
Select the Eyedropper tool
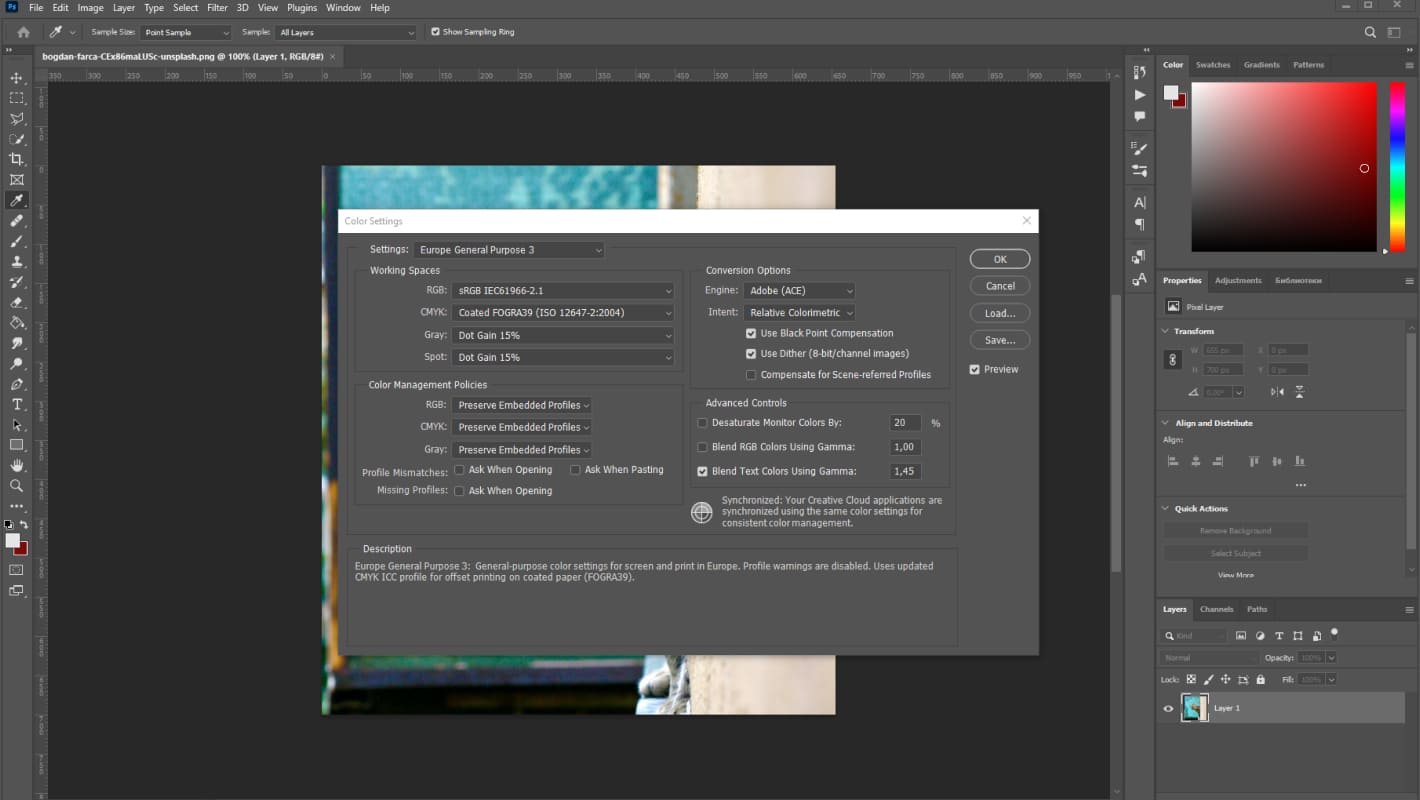coord(15,200)
